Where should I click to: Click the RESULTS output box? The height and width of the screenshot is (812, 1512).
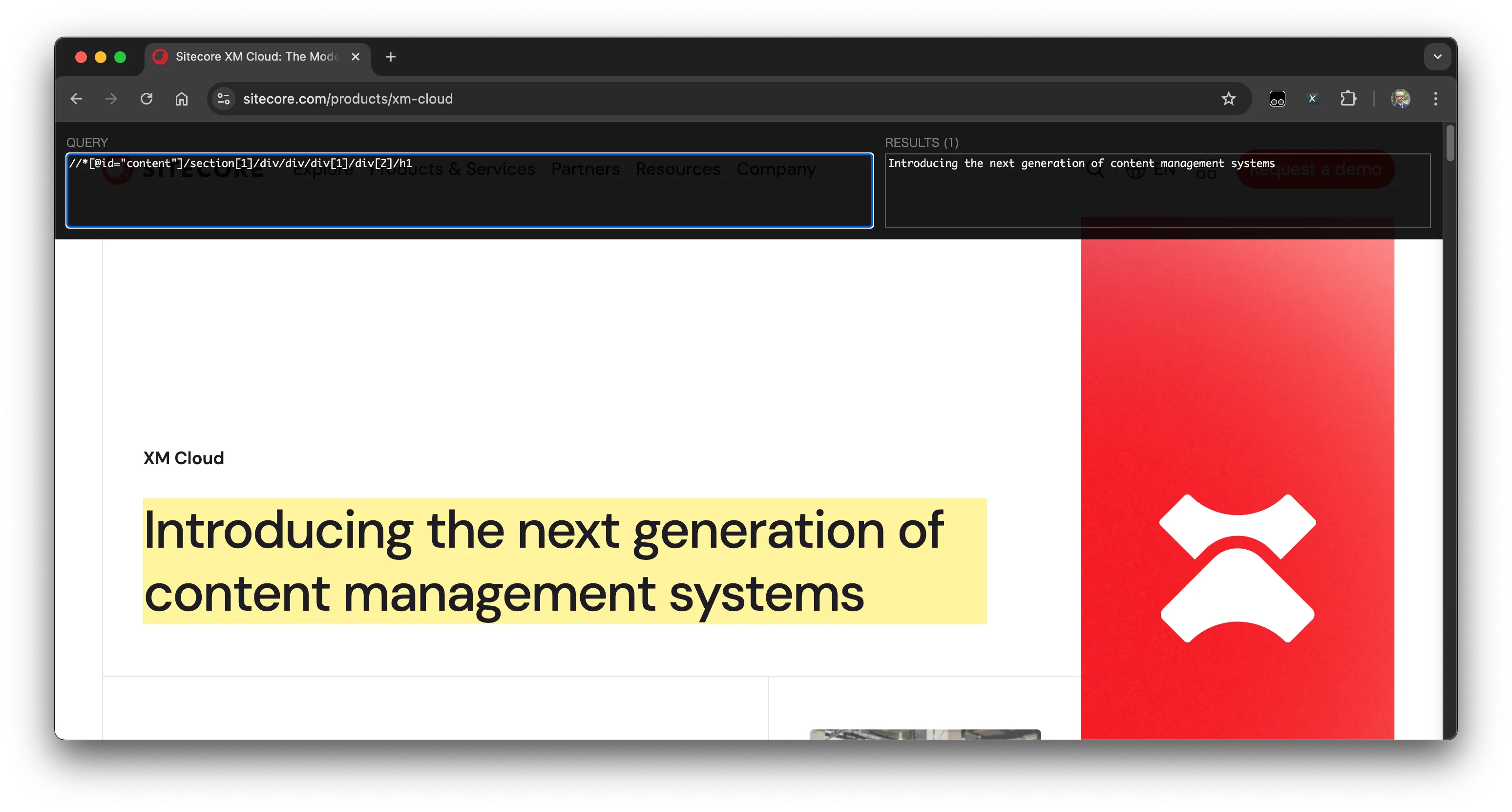pyautogui.click(x=1157, y=190)
